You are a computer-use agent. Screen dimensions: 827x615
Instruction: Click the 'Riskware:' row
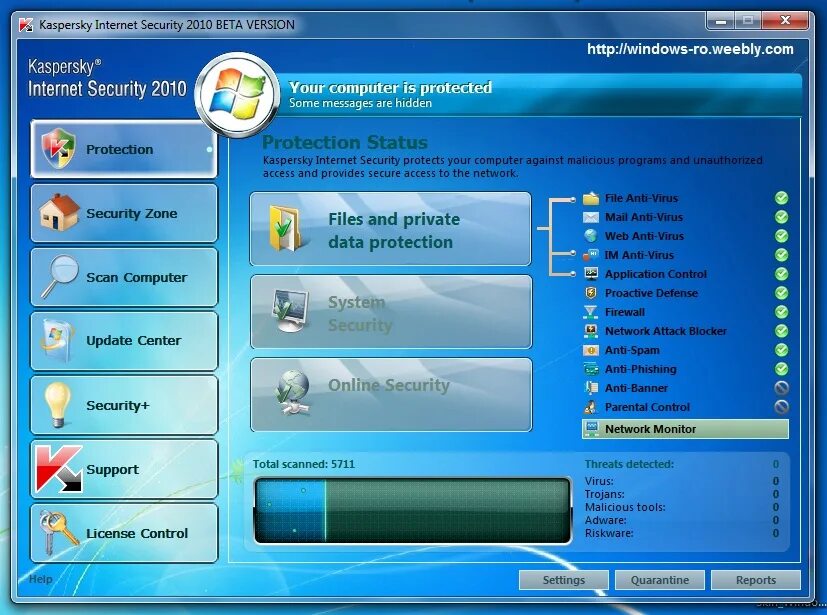(x=681, y=533)
